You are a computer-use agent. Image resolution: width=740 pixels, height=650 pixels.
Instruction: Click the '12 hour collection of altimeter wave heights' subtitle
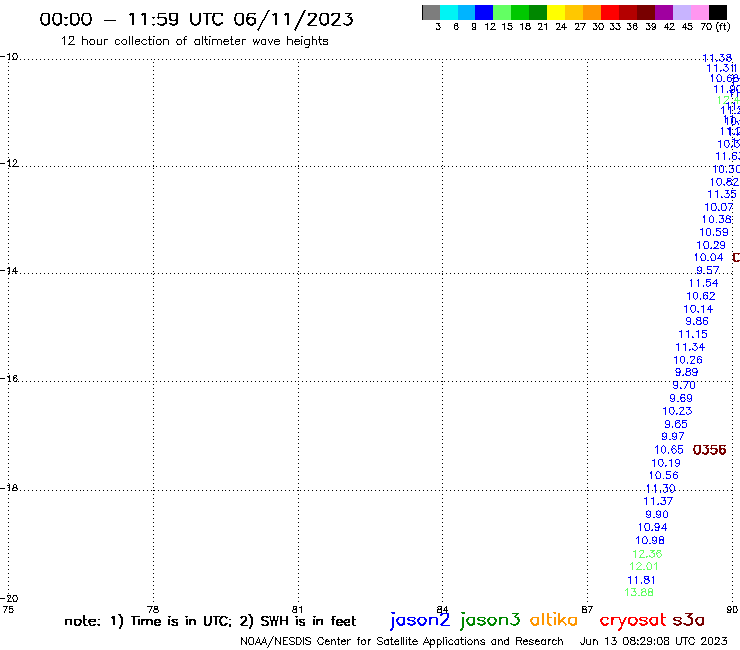(x=194, y=41)
